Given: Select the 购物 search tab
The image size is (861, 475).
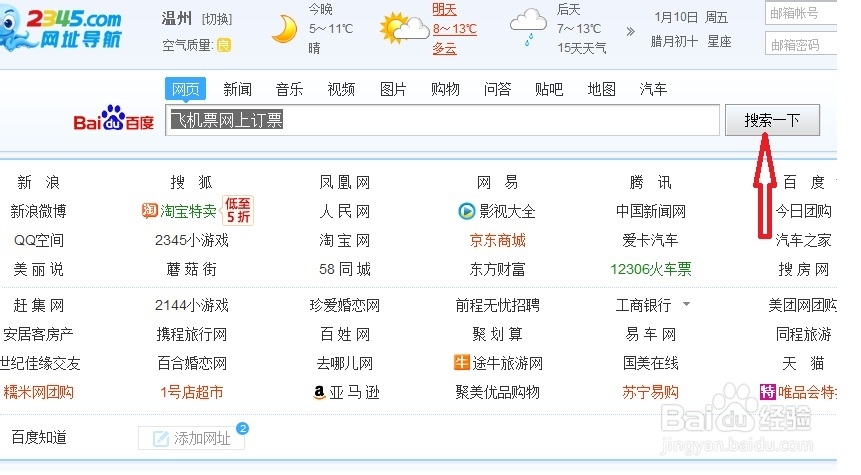Looking at the screenshot, I should pos(445,89).
